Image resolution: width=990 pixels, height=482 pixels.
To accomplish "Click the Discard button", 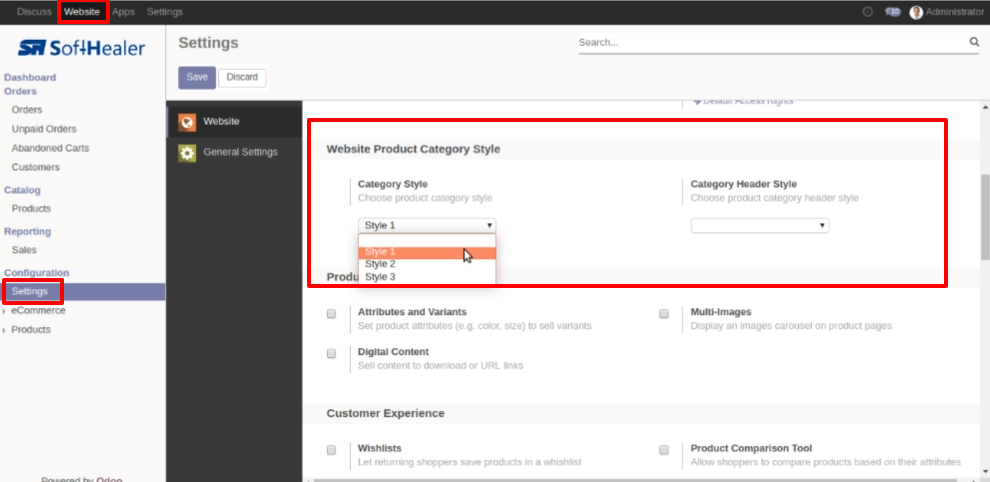I will [x=242, y=78].
